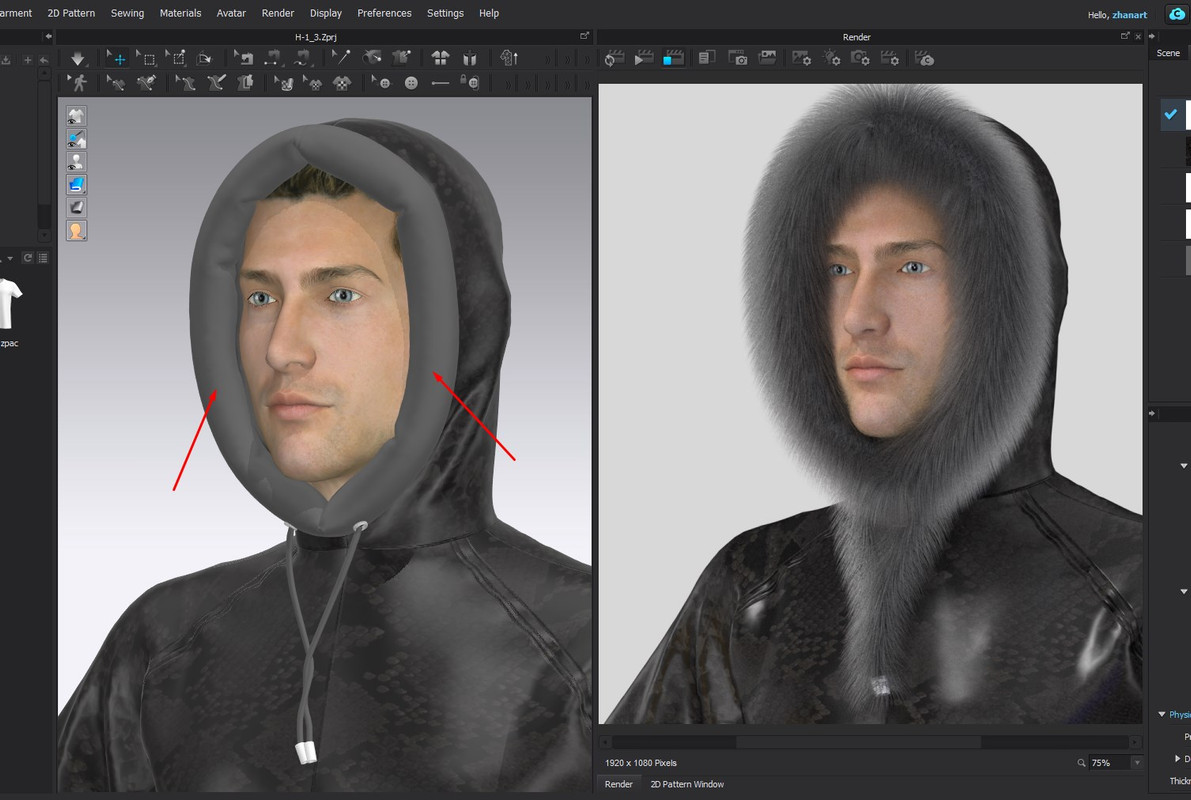
Task: Click the blue cloud account button
Action: tap(1177, 14)
